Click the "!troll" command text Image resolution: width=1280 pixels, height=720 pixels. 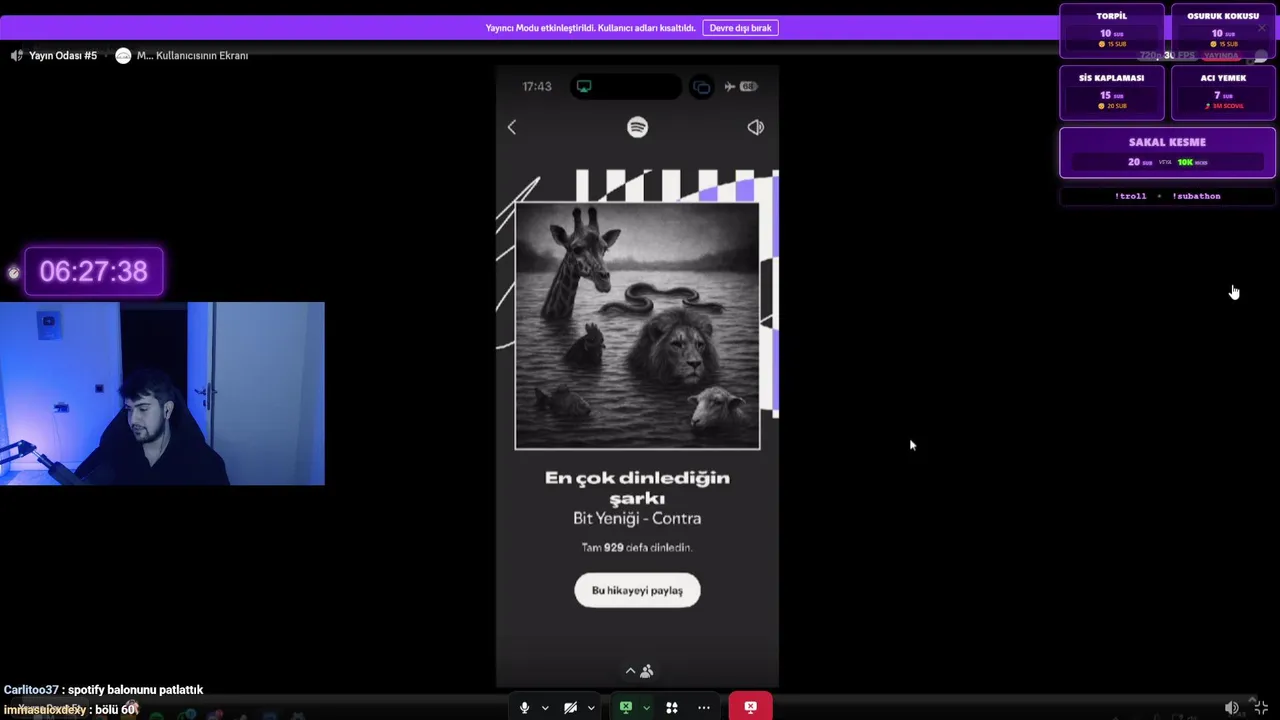1130,196
